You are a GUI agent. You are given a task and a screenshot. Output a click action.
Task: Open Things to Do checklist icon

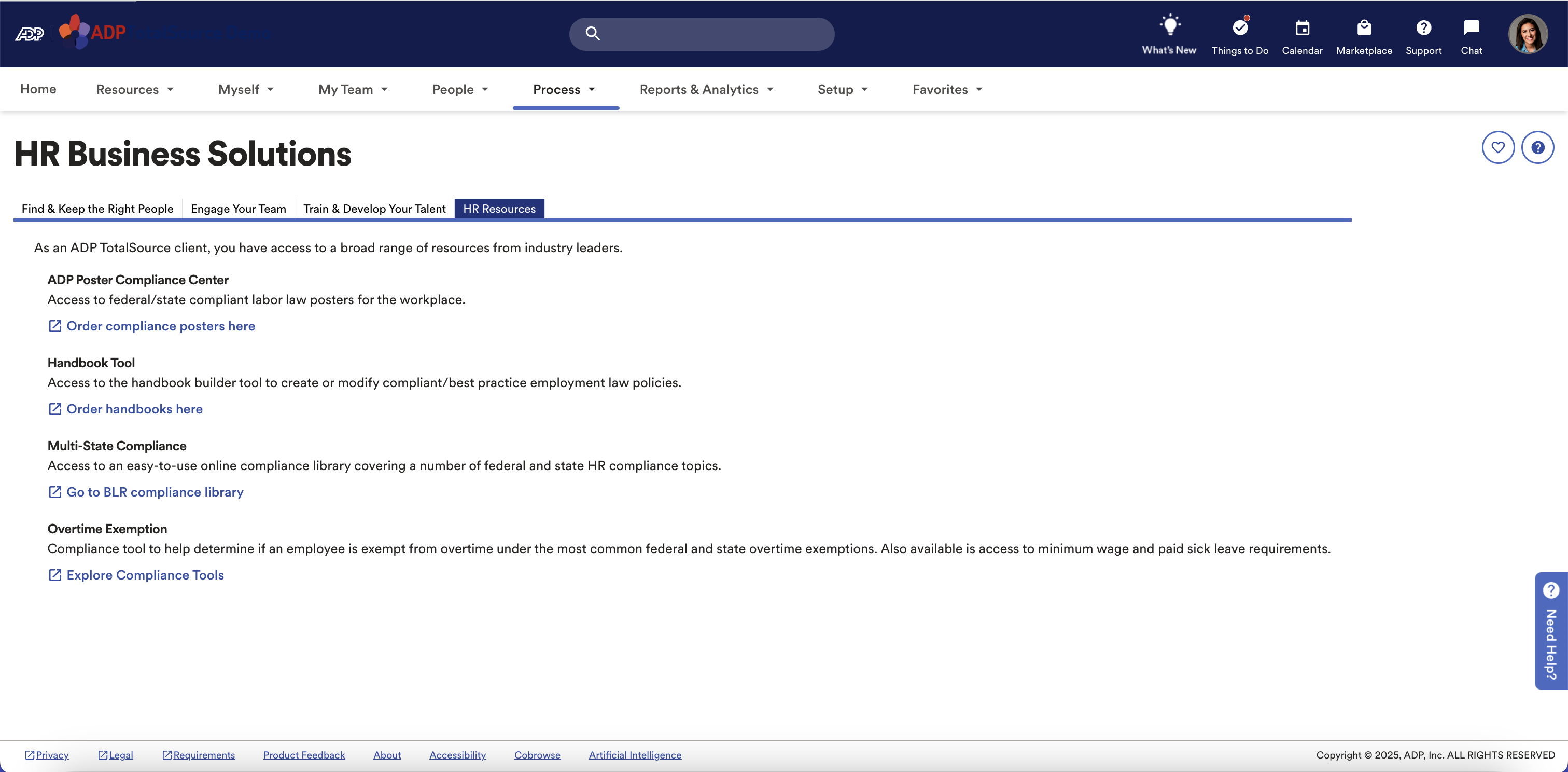(1239, 28)
